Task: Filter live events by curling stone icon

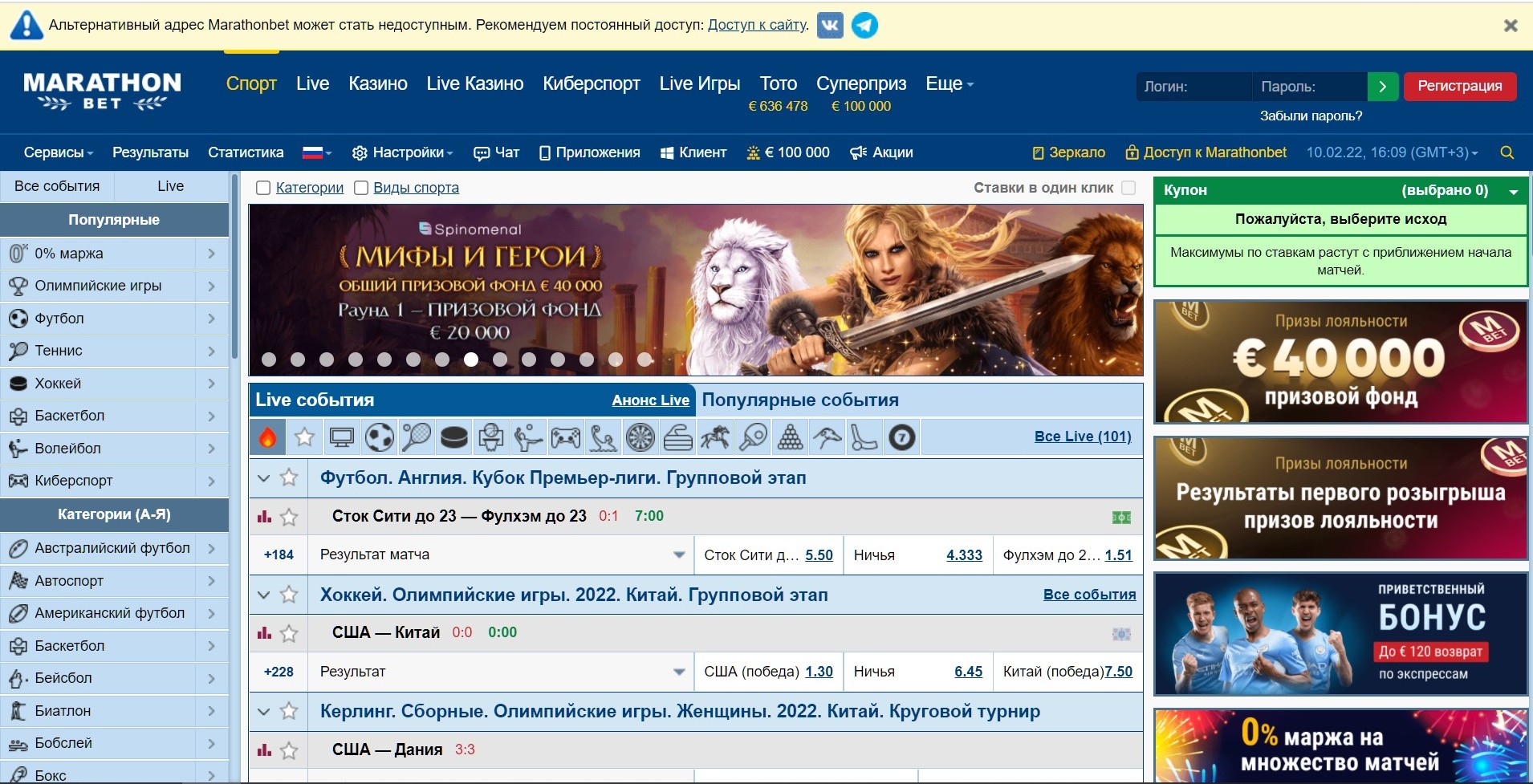Action: (677, 437)
